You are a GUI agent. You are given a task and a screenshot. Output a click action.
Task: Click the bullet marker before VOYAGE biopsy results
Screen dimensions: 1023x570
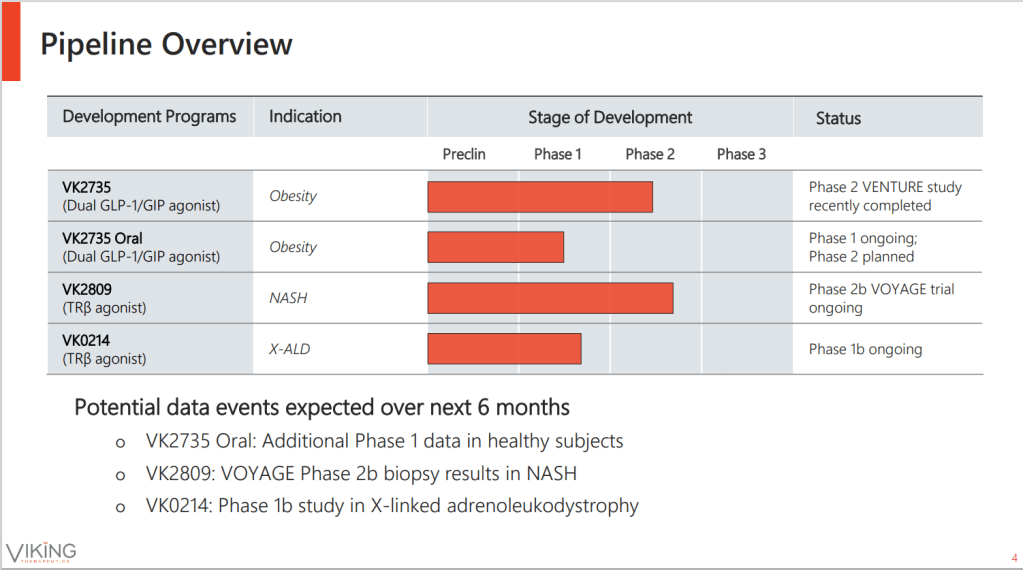122,474
